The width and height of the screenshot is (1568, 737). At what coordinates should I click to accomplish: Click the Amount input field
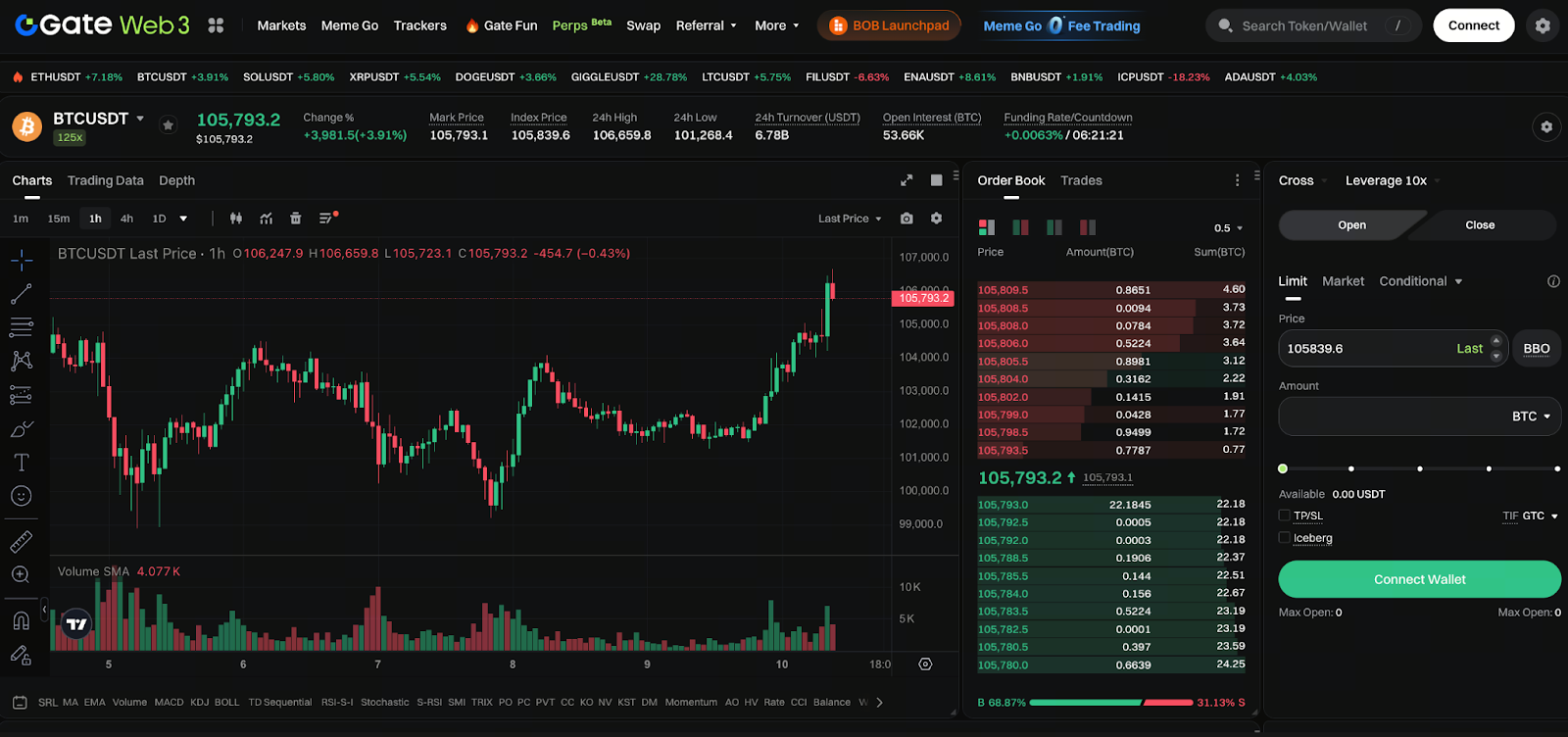click(x=1419, y=417)
